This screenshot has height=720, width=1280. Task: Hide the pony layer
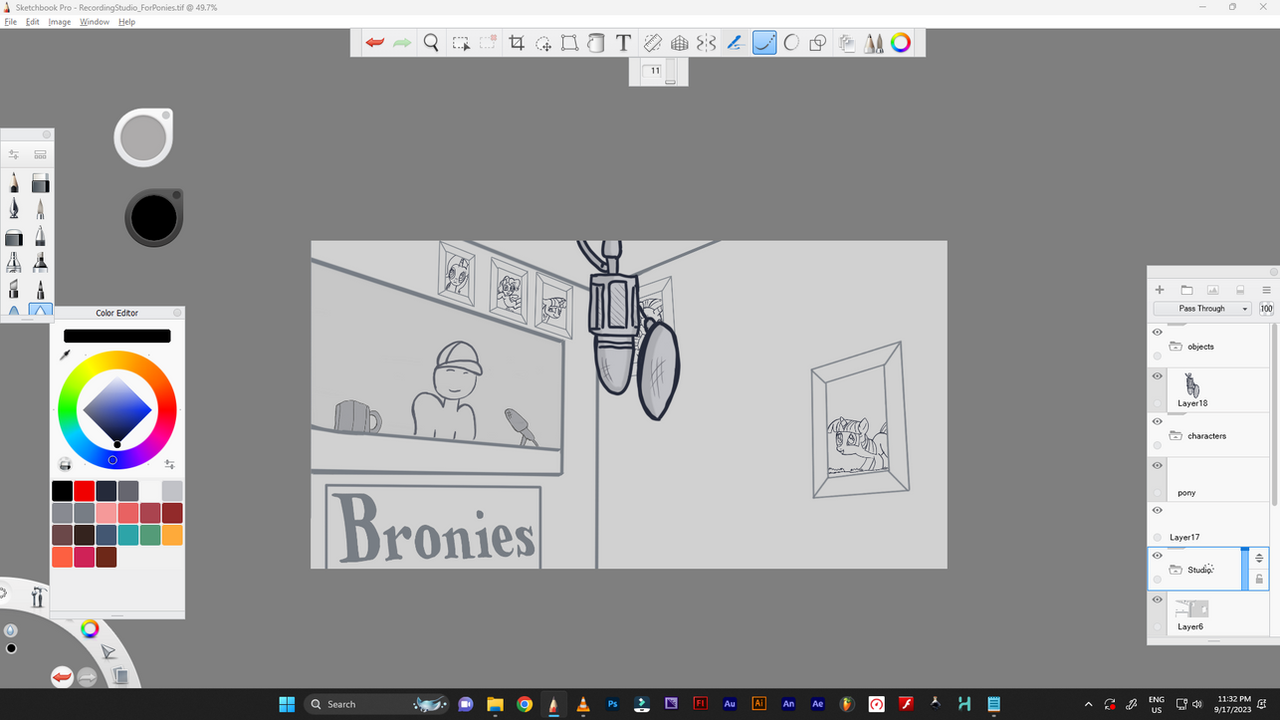pos(1157,466)
